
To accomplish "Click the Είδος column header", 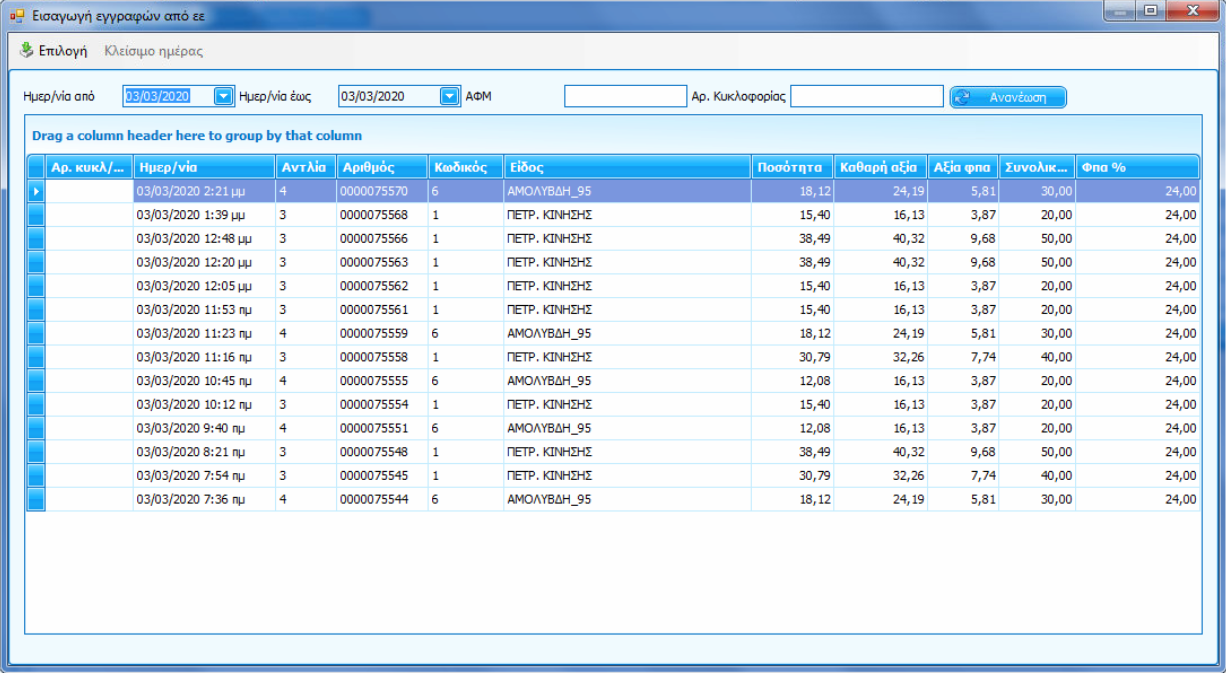I will pyautogui.click(x=626, y=167).
